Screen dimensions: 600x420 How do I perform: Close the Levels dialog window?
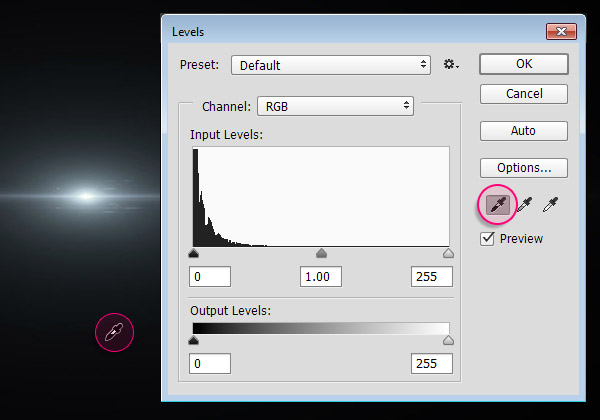click(561, 31)
